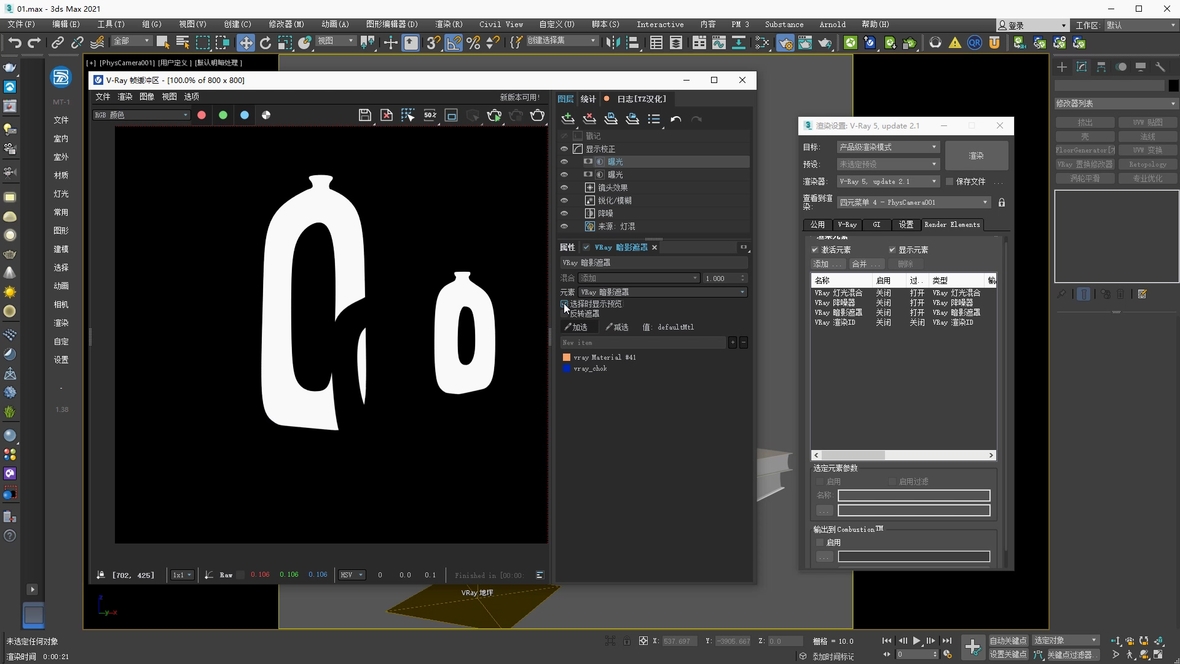
Task: Click the Undo arrow in main toolbar
Action: click(x=14, y=43)
